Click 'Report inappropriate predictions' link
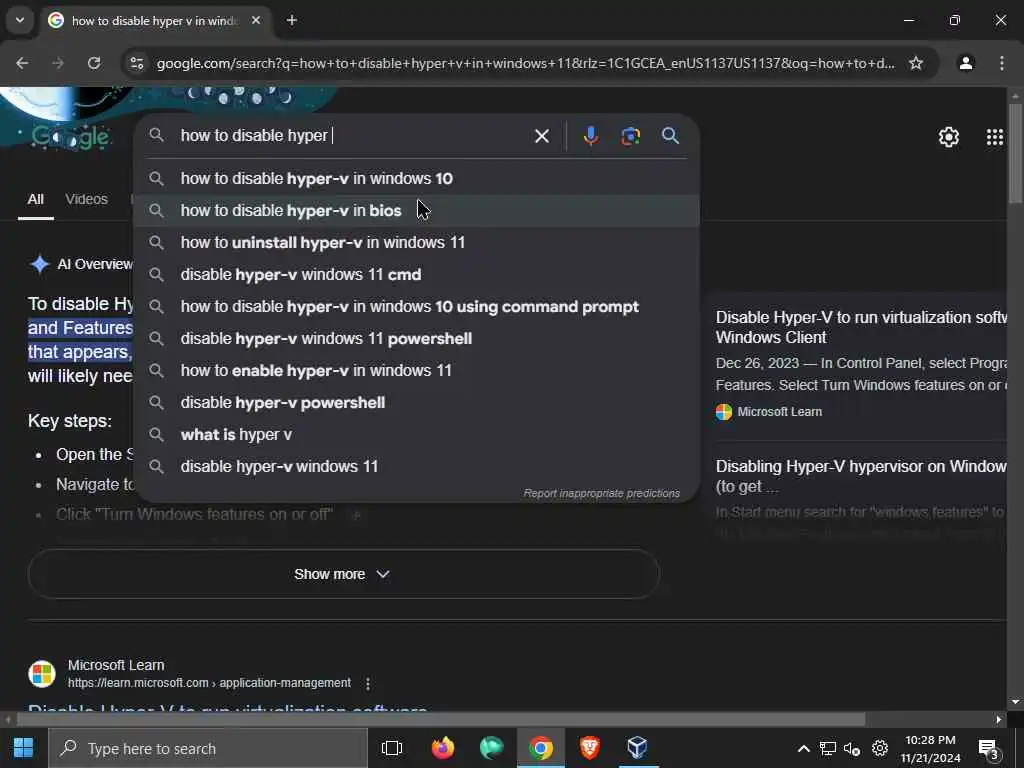Screen dimensions: 1024x768 (x=601, y=493)
